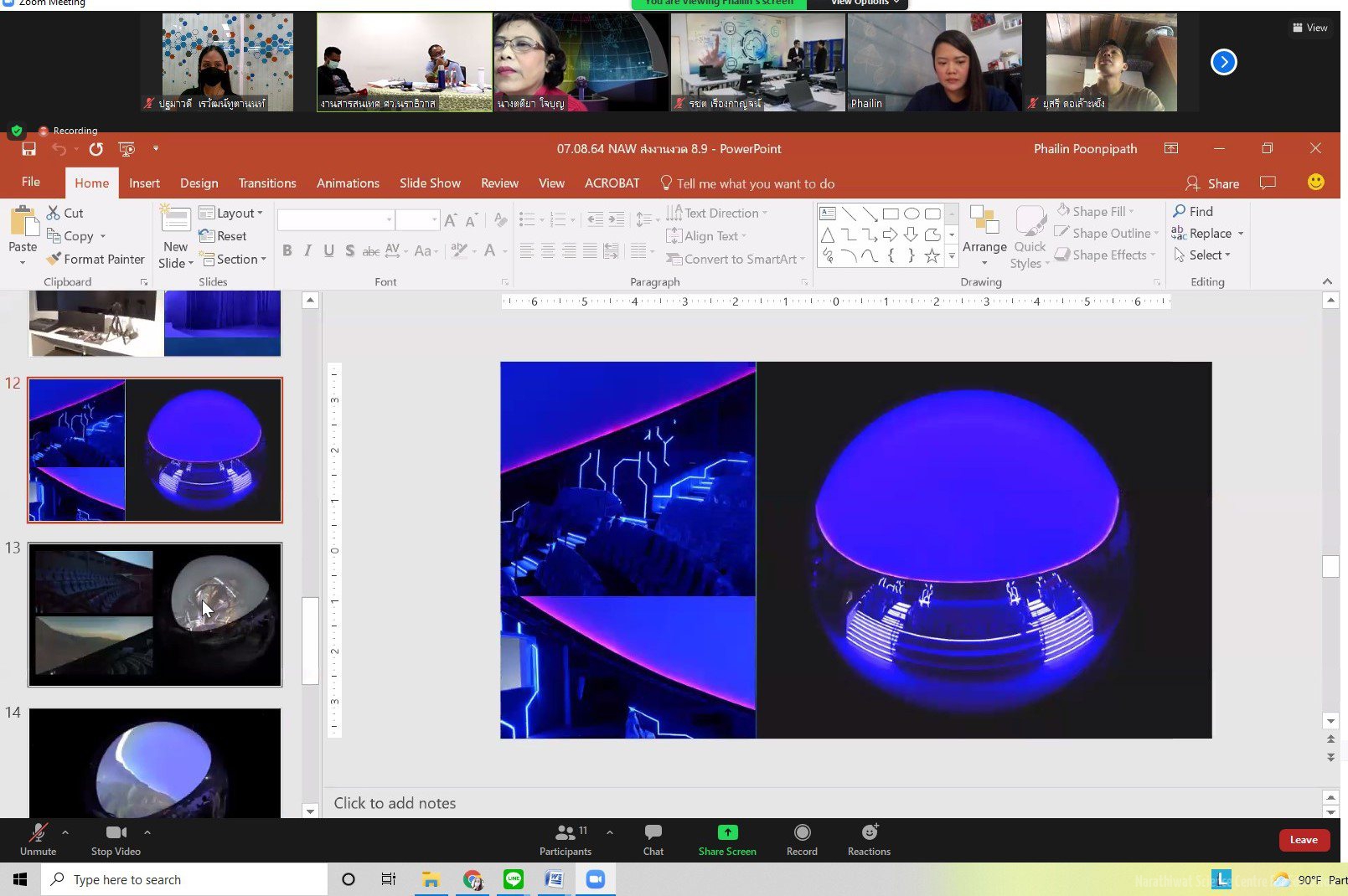Select the Isosceles Triangle shape
Image resolution: width=1348 pixels, height=896 pixels.
click(828, 234)
